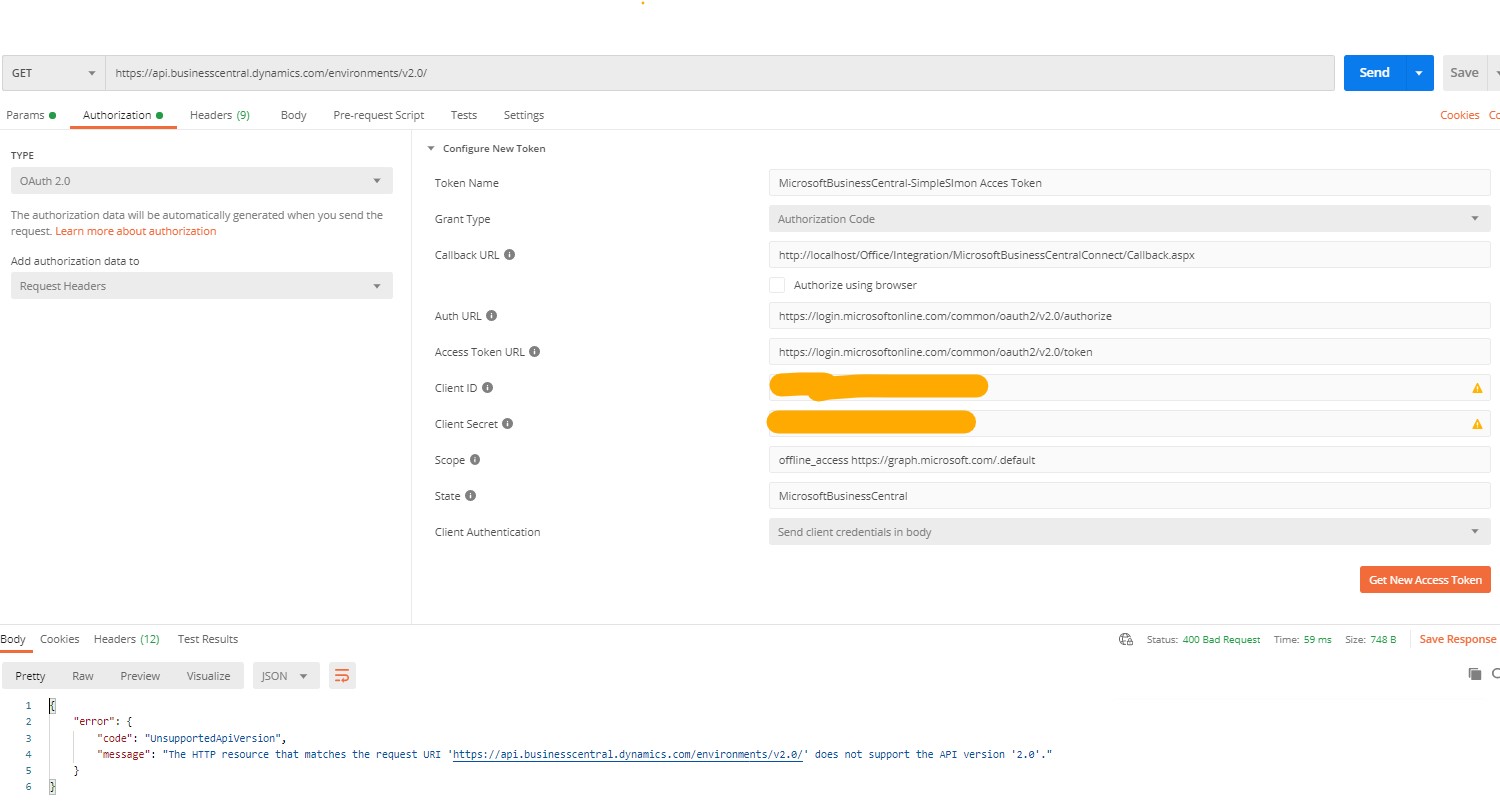Select the response Body tab
The width and height of the screenshot is (1500, 803).
pyautogui.click(x=13, y=639)
